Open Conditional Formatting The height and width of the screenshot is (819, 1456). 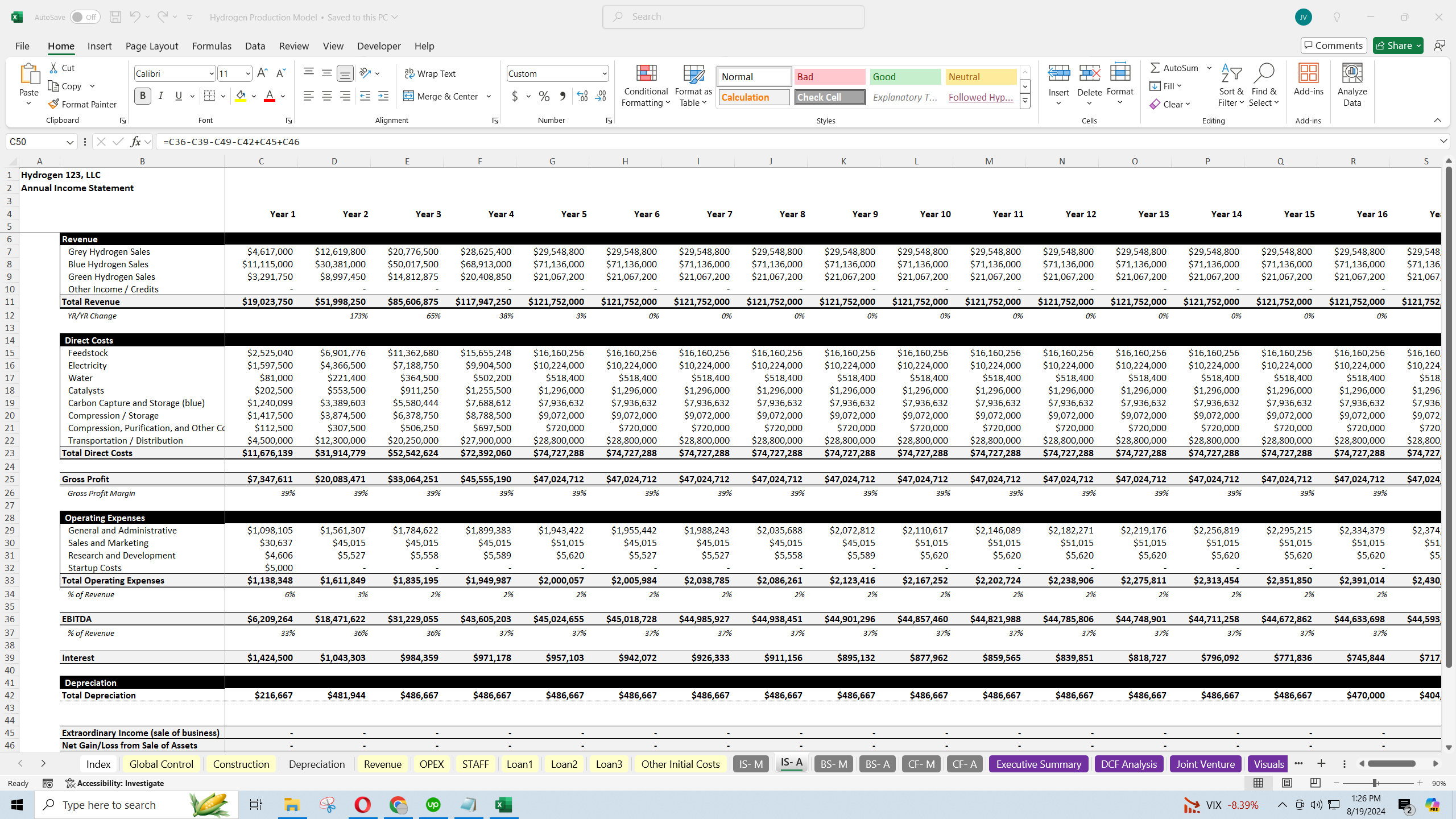tap(646, 85)
